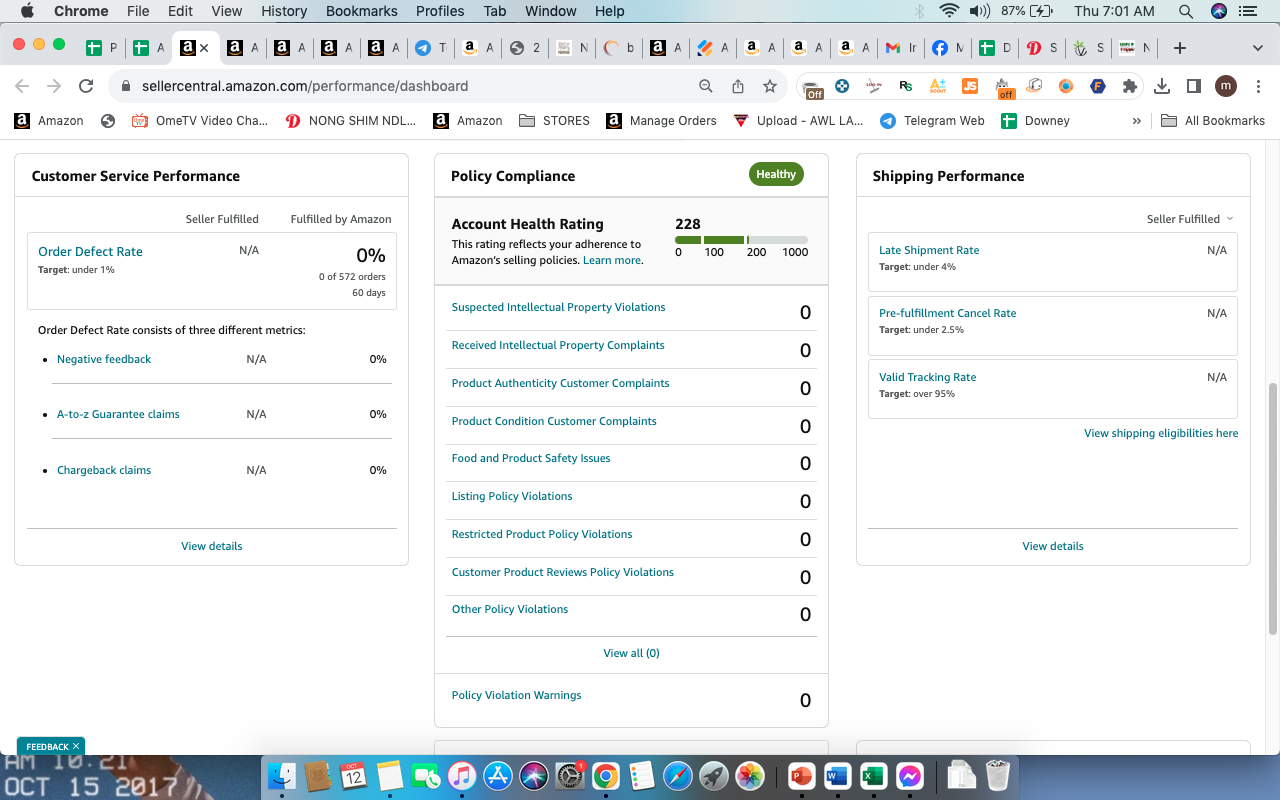Open the Manage Orders bookmark

662,120
